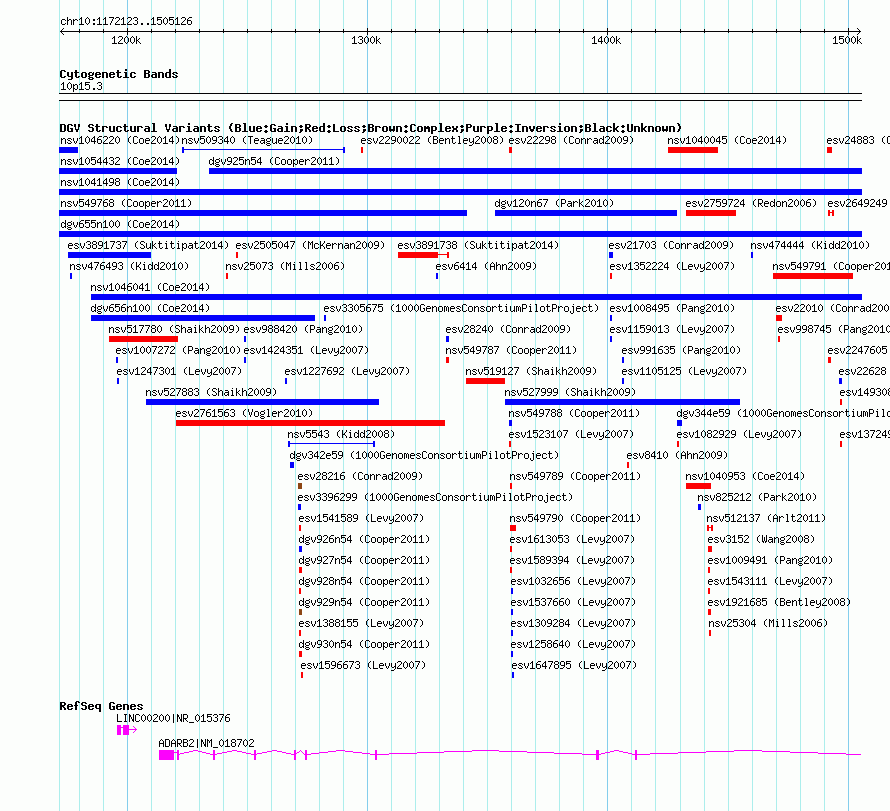This screenshot has width=890, height=811.
Task: Click the esv21703 (Conrad2009) variant label
Action: click(x=671, y=245)
